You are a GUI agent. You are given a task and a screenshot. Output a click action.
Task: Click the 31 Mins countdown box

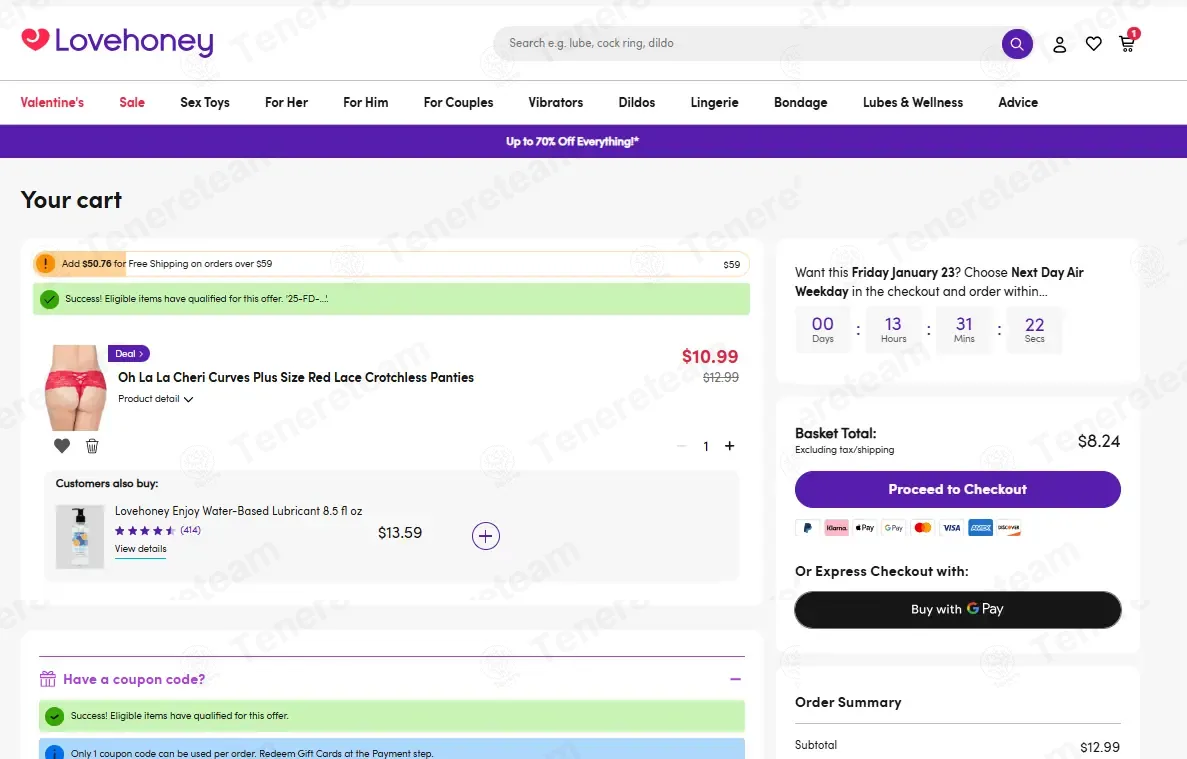click(x=964, y=330)
